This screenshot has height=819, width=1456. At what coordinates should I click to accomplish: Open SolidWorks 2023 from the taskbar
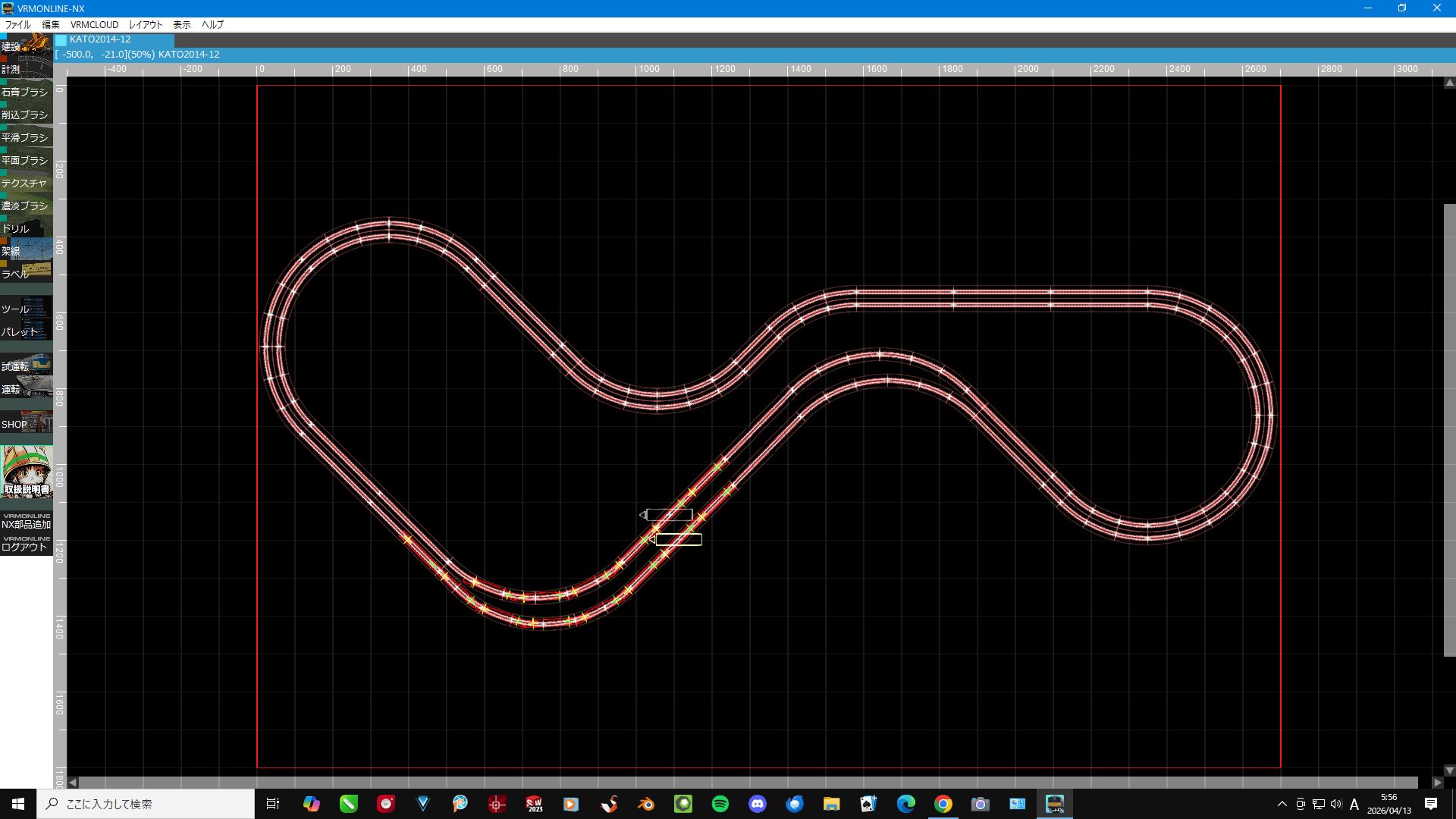coord(535,804)
